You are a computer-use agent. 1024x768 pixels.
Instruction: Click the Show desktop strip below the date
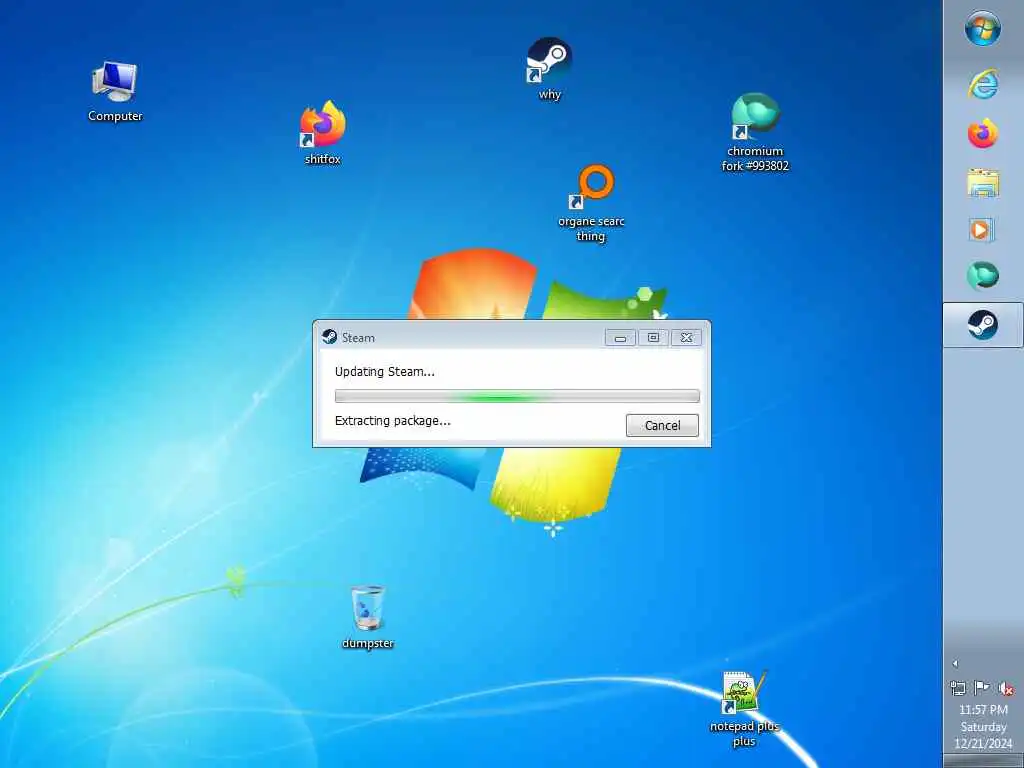pos(983,761)
